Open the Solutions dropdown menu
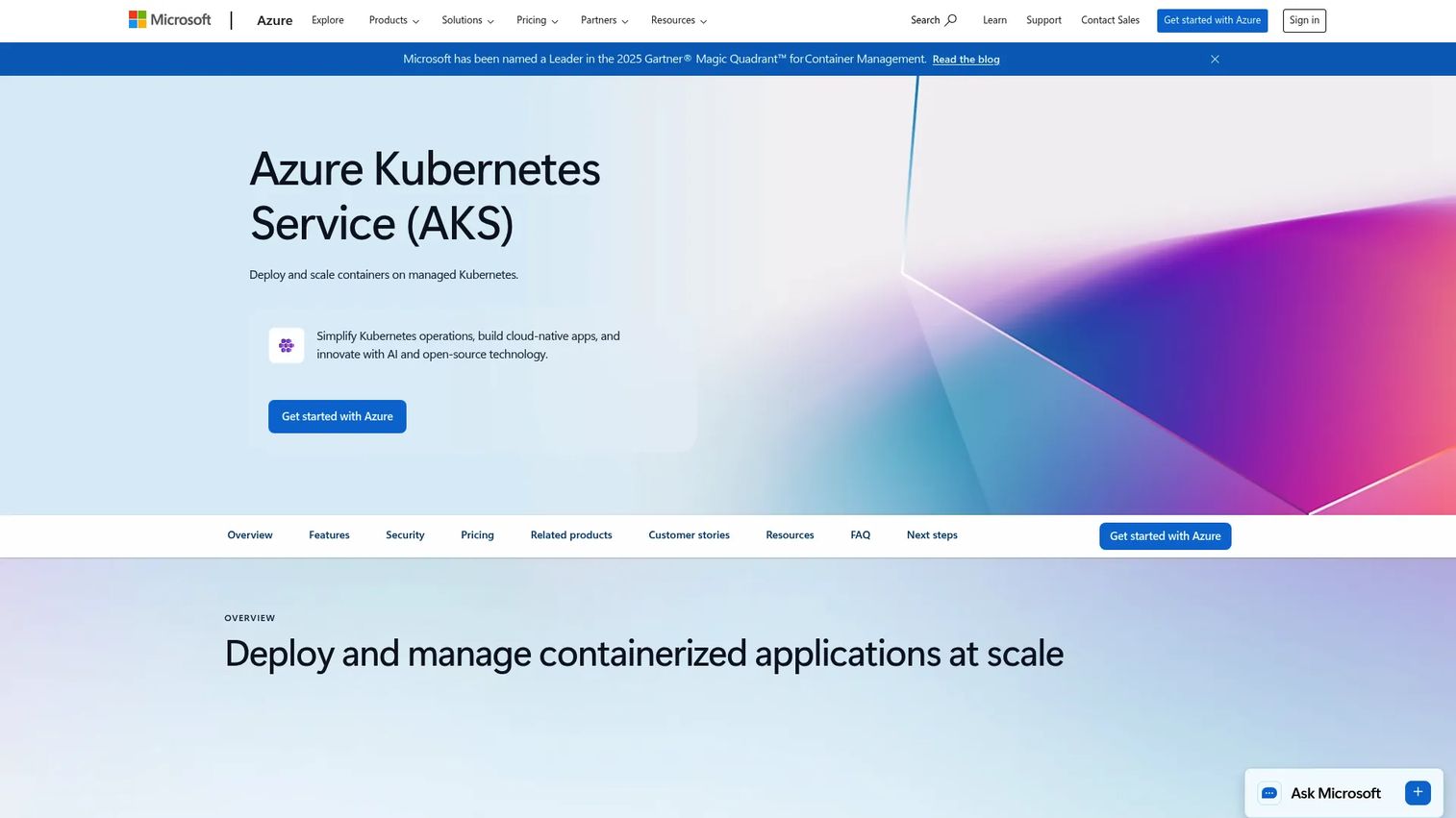Screen dimensions: 1456x818 point(468,20)
